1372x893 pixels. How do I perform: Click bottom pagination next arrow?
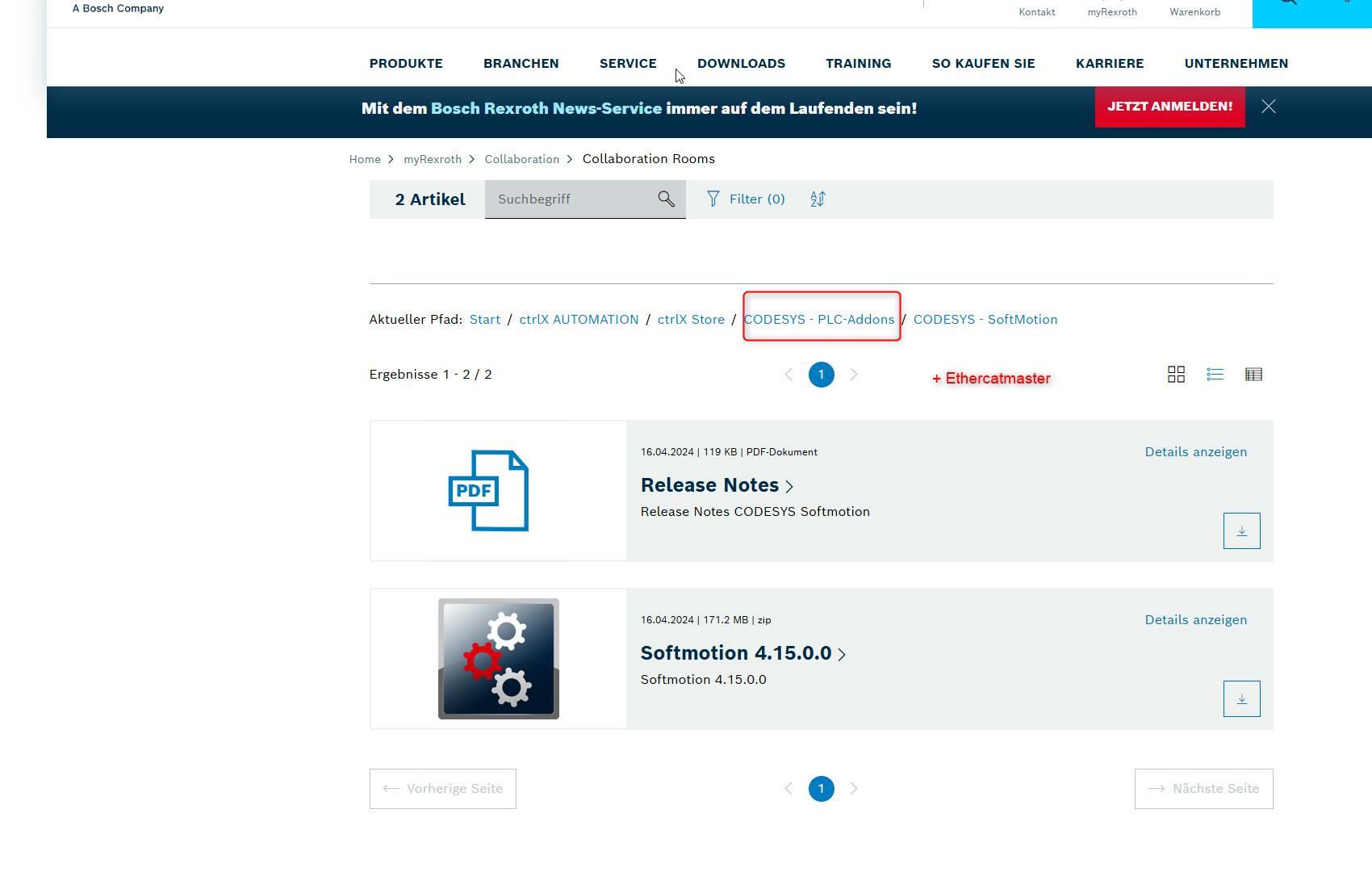pos(854,789)
